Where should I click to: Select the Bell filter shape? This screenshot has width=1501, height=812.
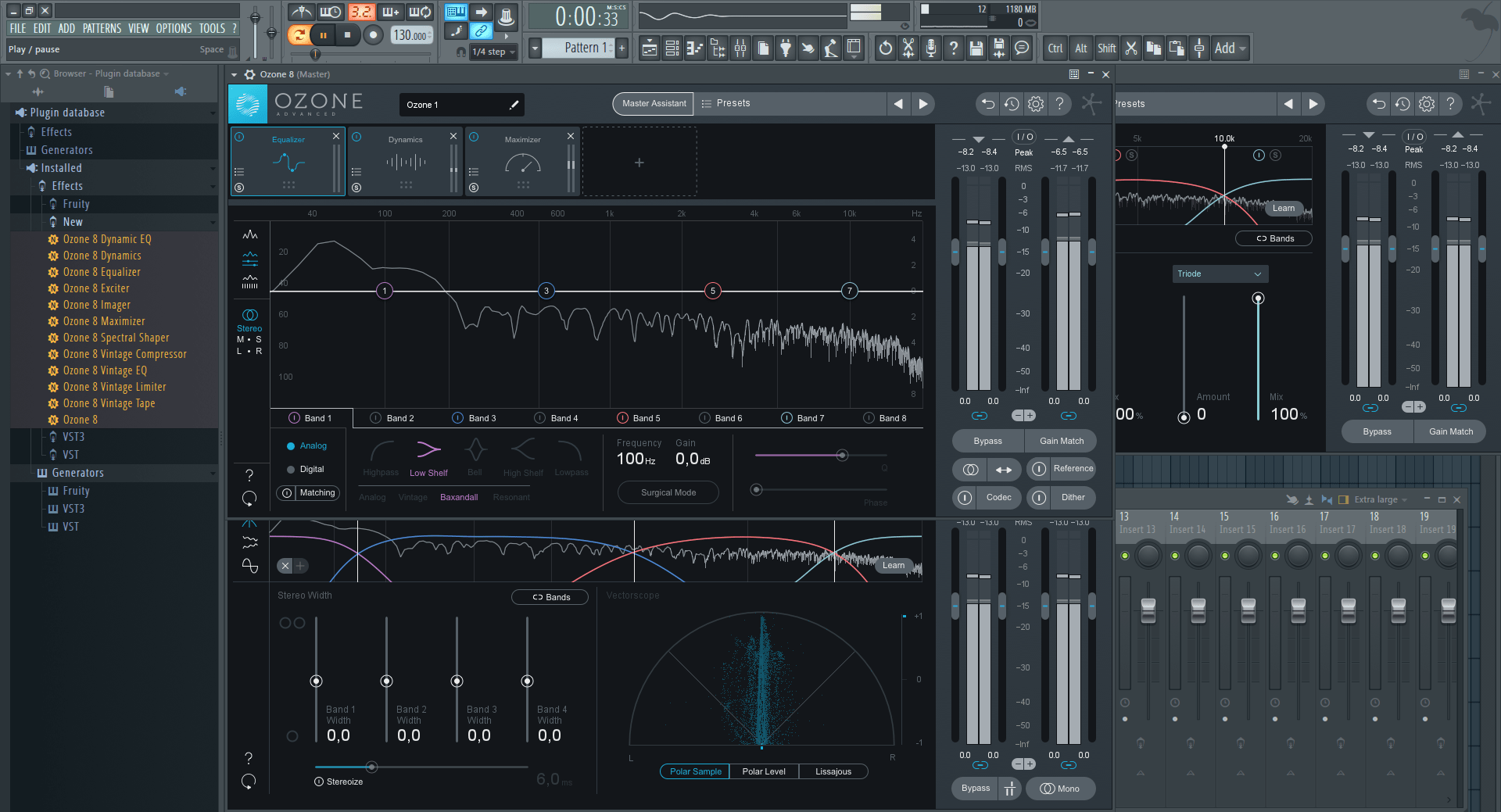475,458
